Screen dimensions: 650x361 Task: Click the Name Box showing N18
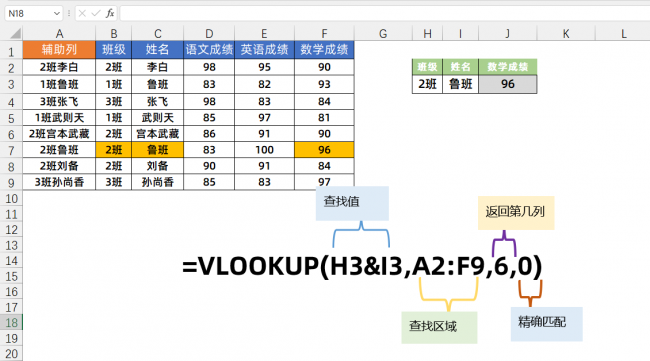[x=33, y=13]
